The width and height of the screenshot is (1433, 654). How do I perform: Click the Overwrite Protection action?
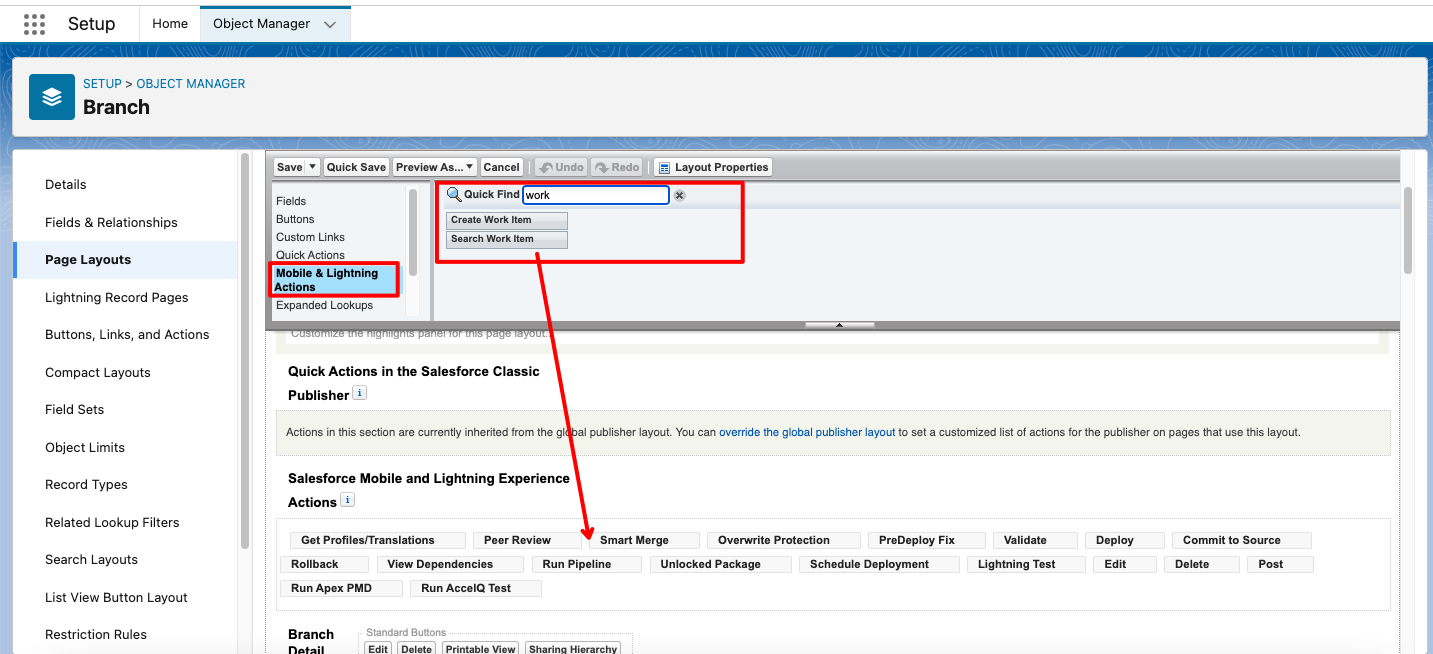point(783,540)
